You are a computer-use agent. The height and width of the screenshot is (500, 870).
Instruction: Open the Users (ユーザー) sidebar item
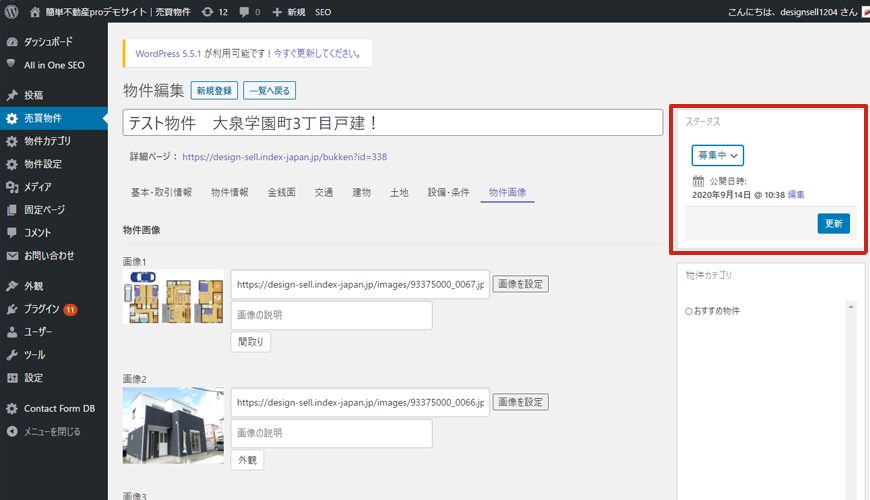[x=38, y=332]
